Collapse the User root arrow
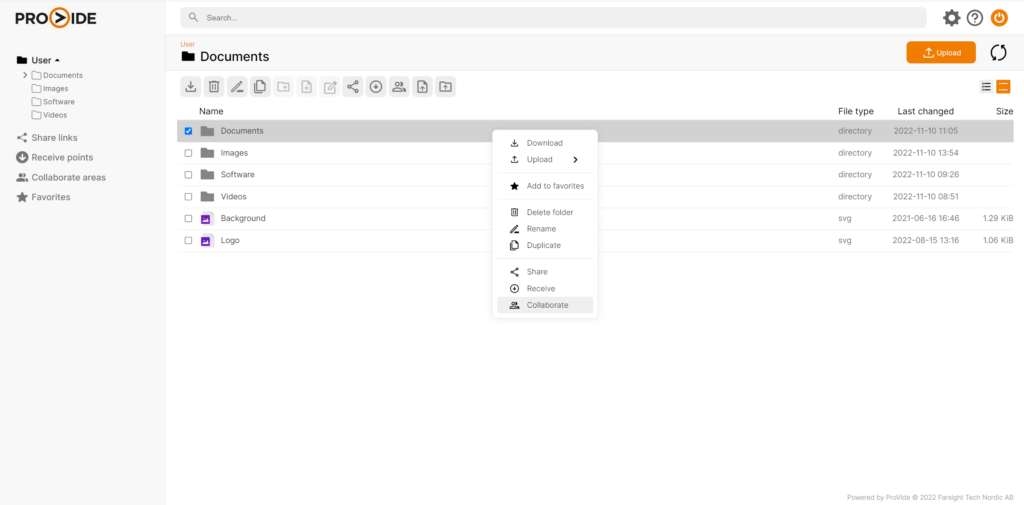1024x505 pixels. (x=57, y=61)
